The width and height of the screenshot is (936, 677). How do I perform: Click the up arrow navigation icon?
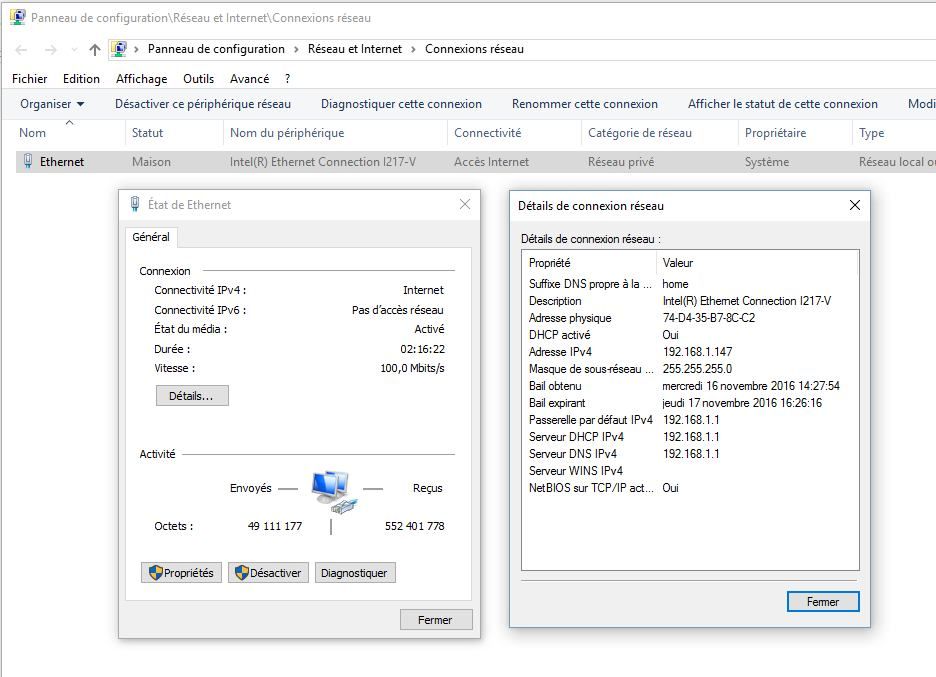[95, 49]
